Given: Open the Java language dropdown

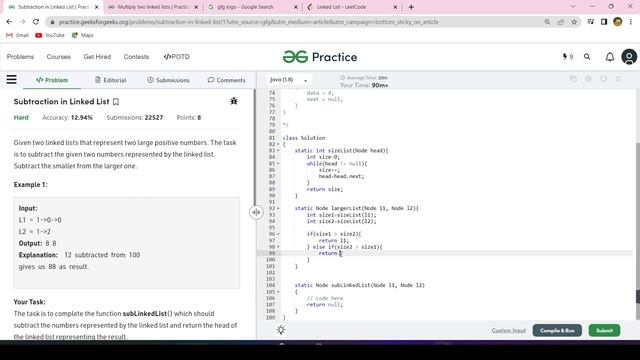Looking at the screenshot, I should [x=289, y=80].
